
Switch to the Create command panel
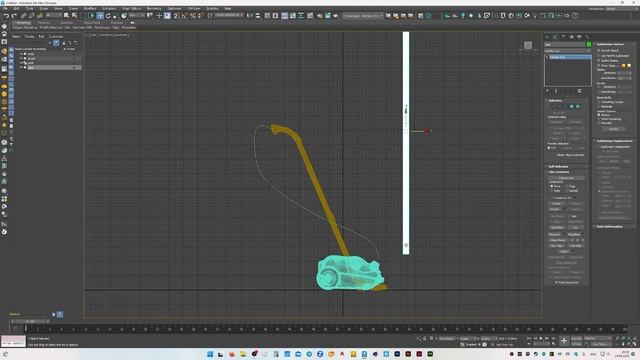tap(547, 37)
